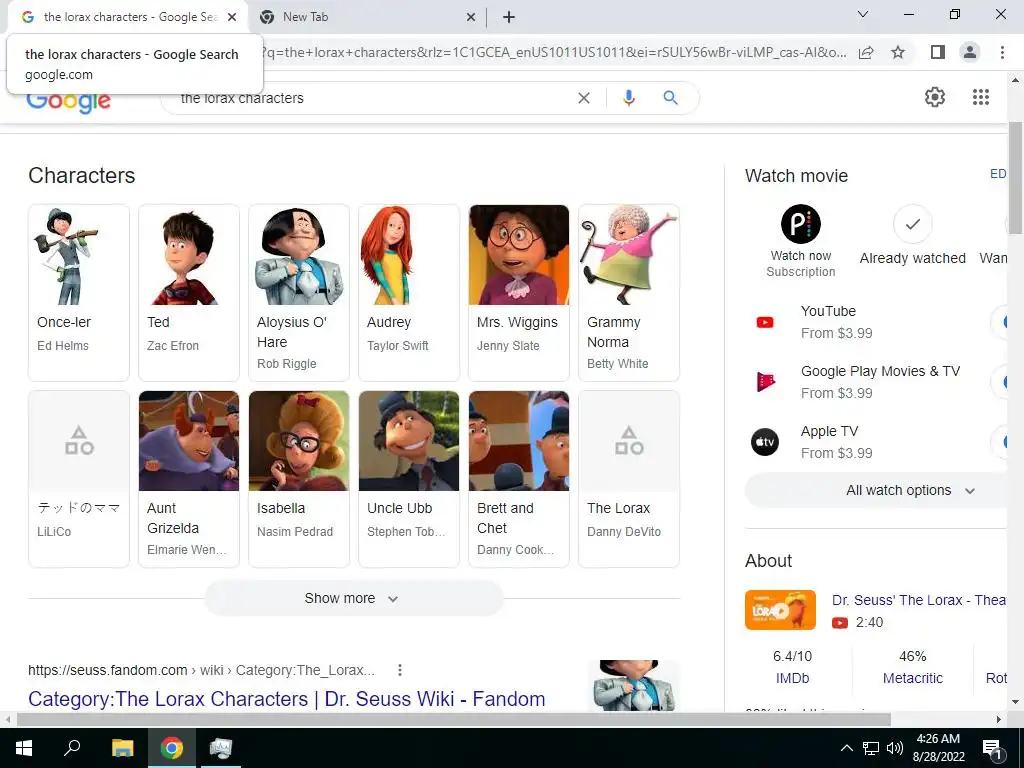1024x768 pixels.
Task: Open File Explorer from taskbar
Action: tap(122, 748)
